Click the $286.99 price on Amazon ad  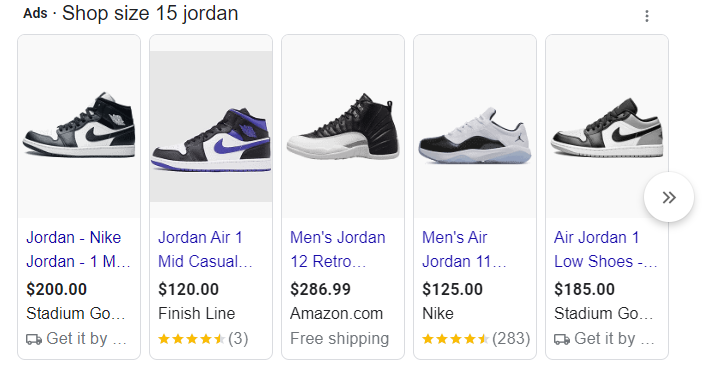coord(320,289)
